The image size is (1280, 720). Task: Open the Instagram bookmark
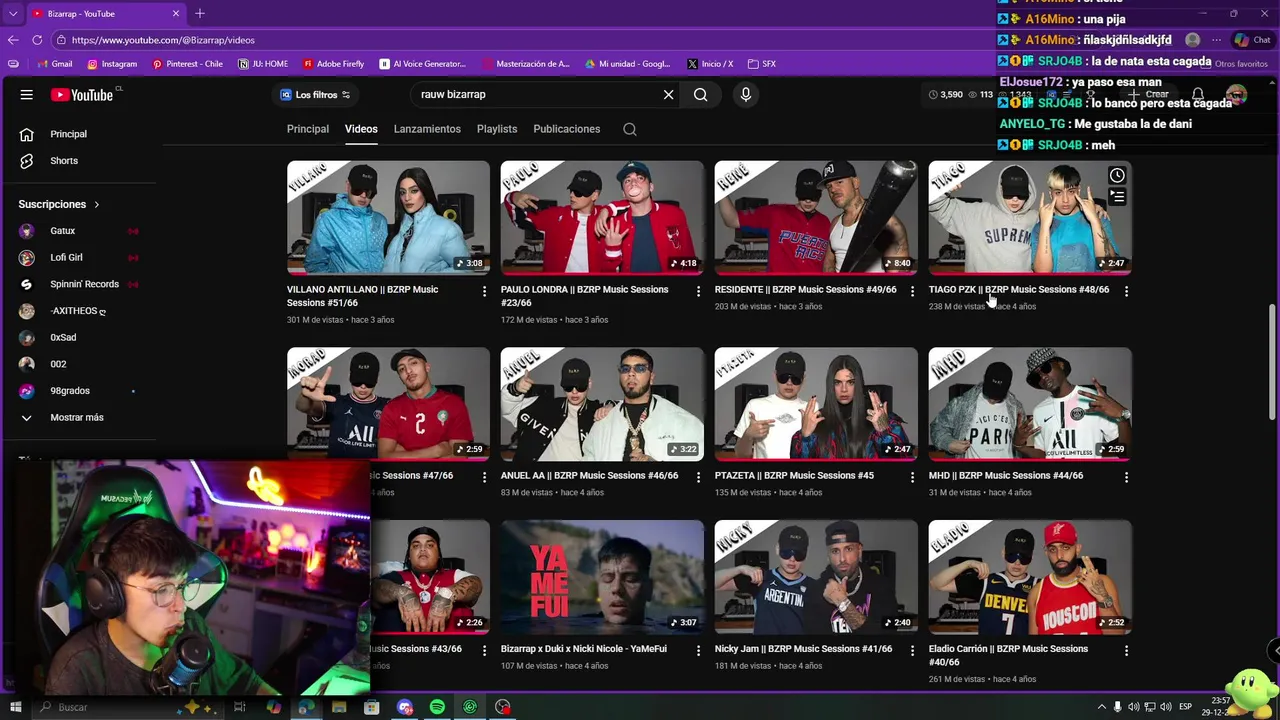coord(112,64)
